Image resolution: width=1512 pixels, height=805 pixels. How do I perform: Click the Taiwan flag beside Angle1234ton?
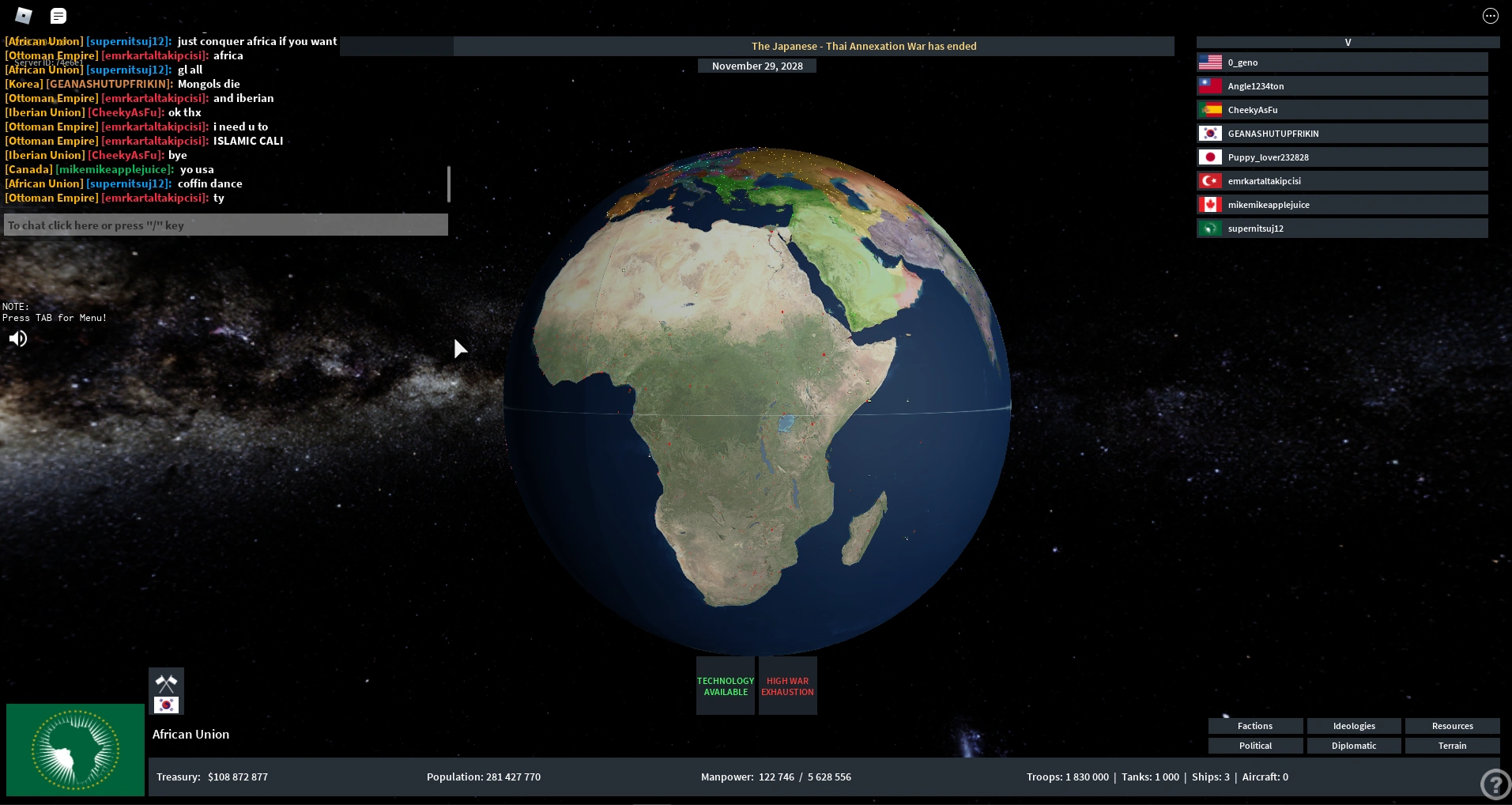pyautogui.click(x=1210, y=85)
